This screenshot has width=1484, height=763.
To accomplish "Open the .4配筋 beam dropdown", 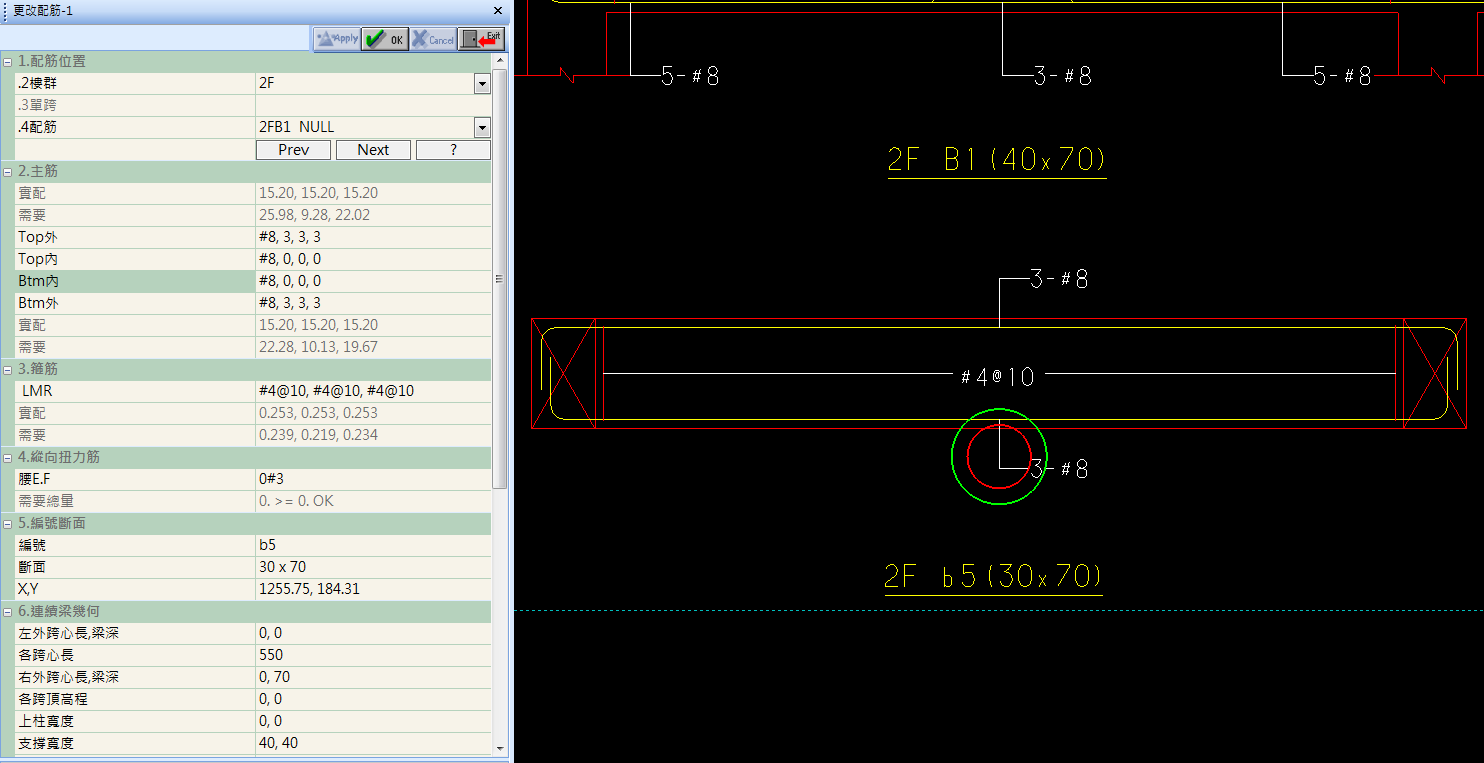I will (482, 127).
